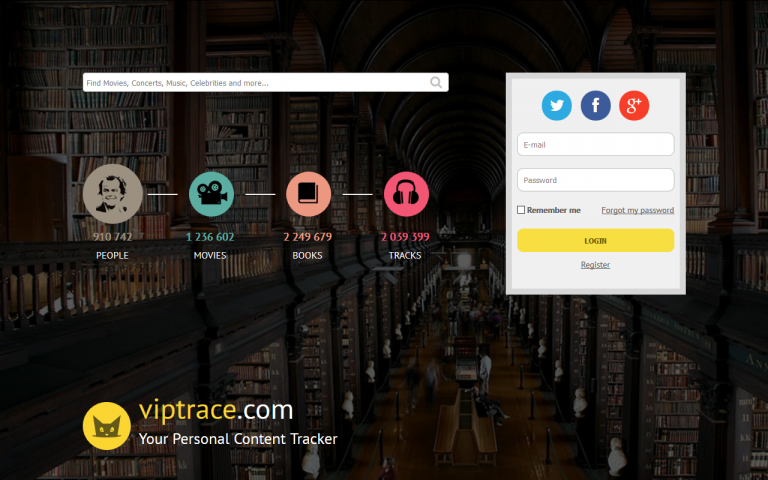Click Forgot my password link
The height and width of the screenshot is (480, 768).
[x=637, y=210]
